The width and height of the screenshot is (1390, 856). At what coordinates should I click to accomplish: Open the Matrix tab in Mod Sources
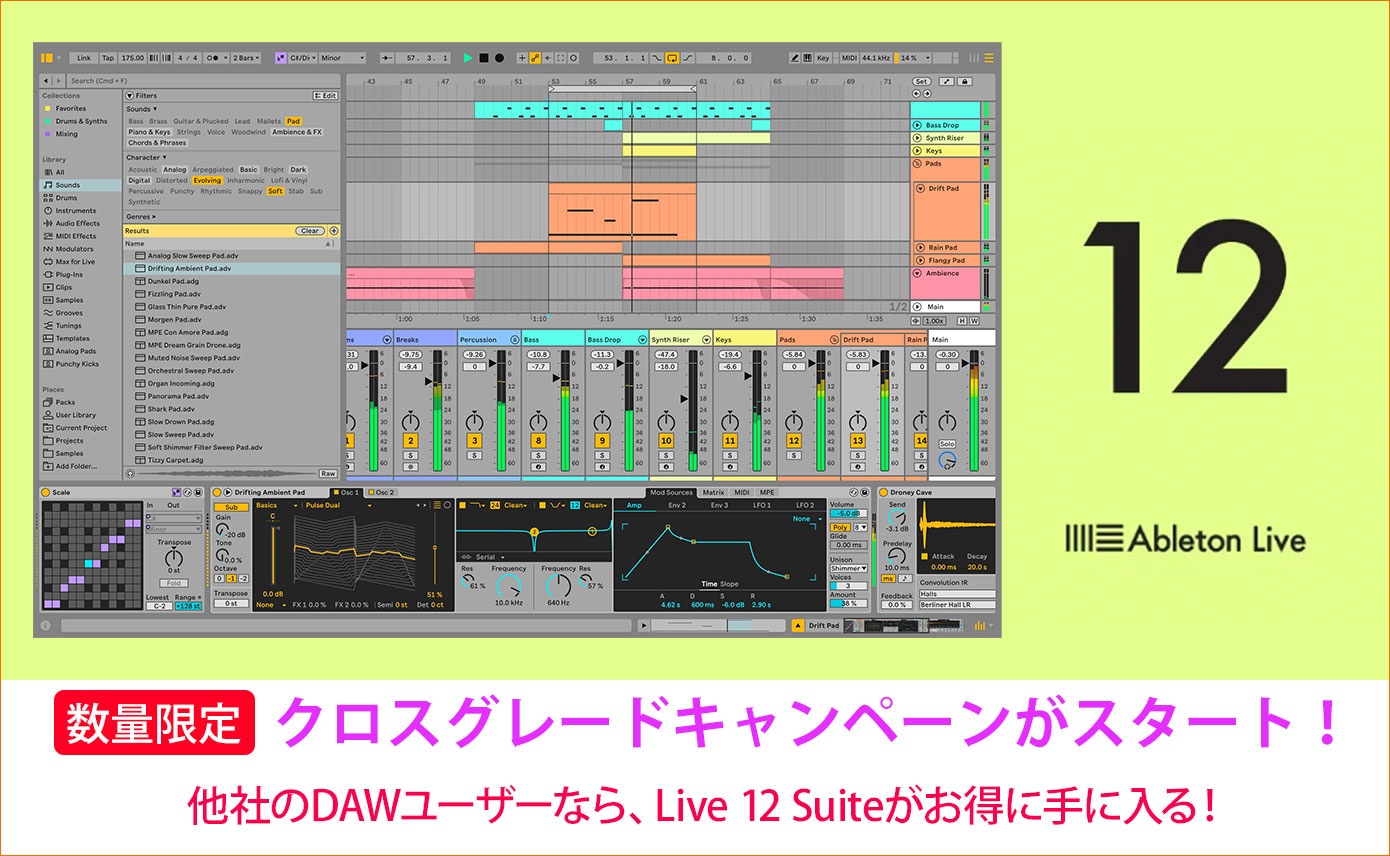(x=715, y=492)
